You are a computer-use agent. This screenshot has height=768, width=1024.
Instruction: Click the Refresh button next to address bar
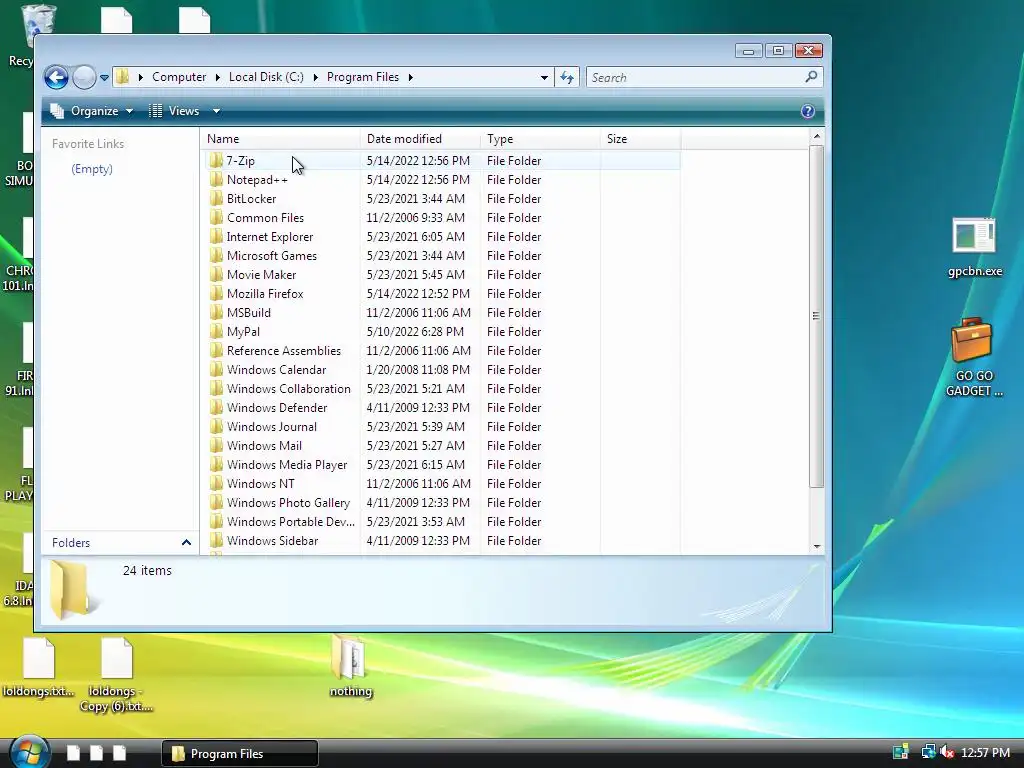tap(567, 78)
